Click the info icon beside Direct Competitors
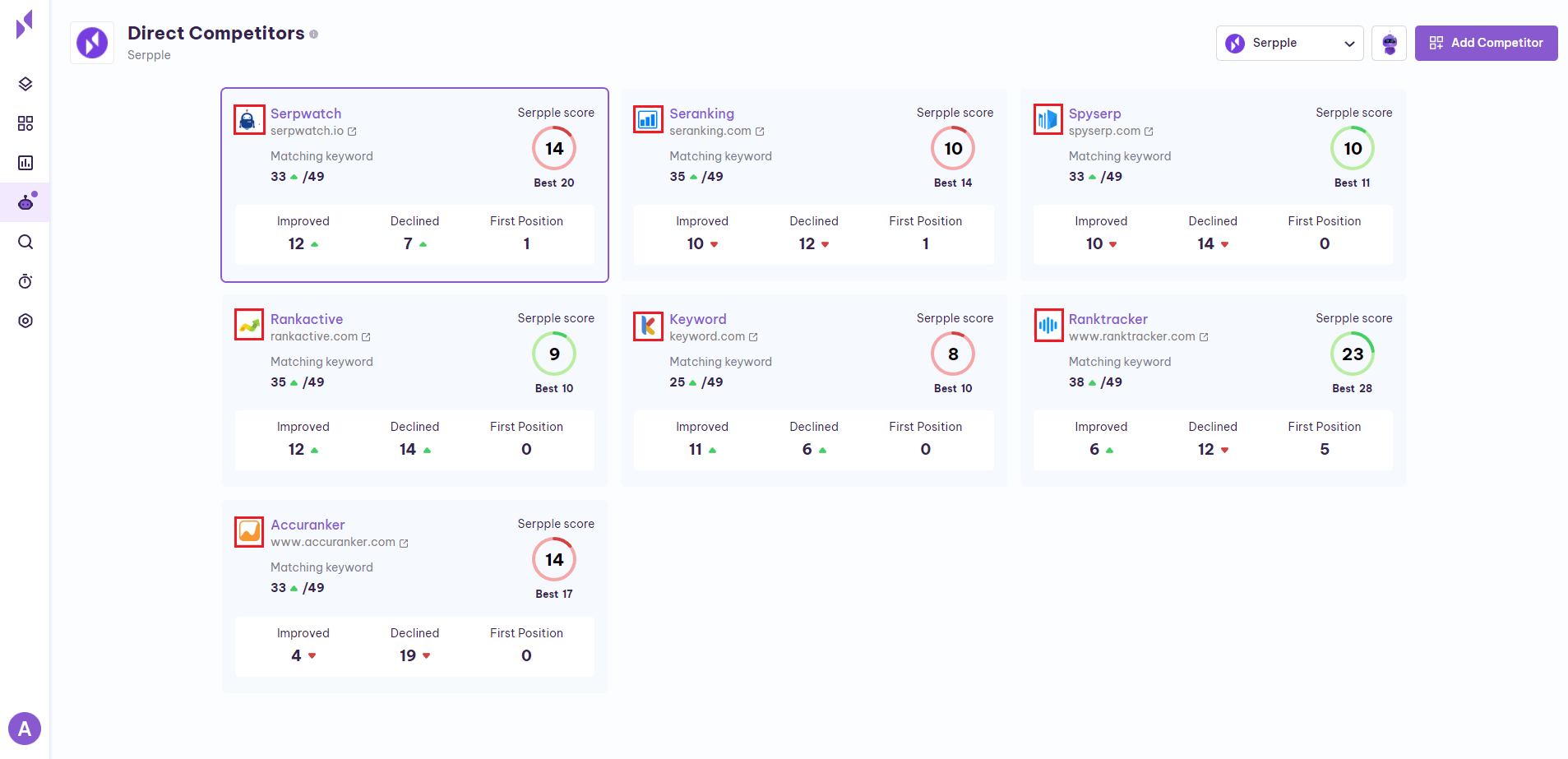This screenshot has height=759, width=1568. click(x=313, y=34)
